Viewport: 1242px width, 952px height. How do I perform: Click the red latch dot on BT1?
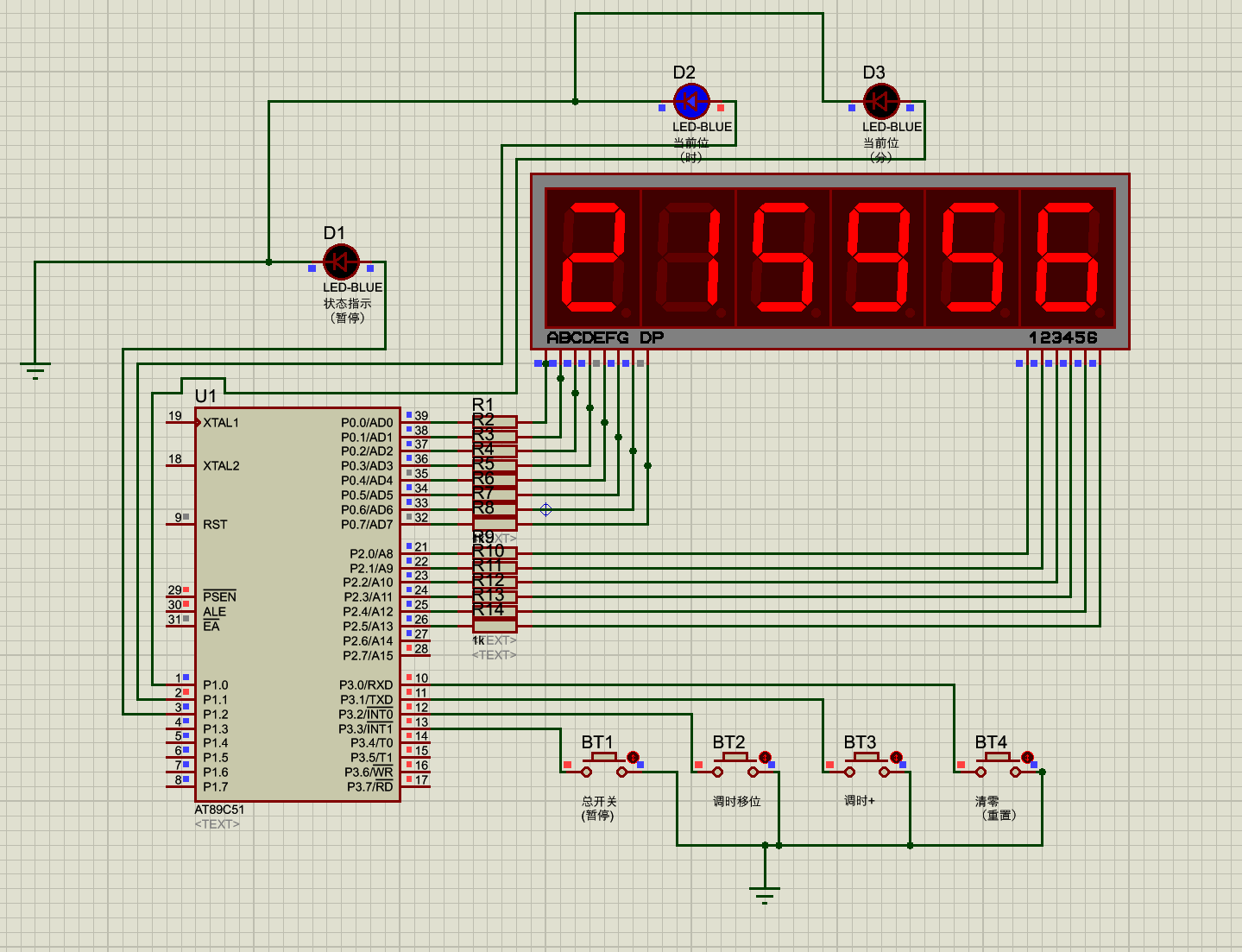pos(633,757)
